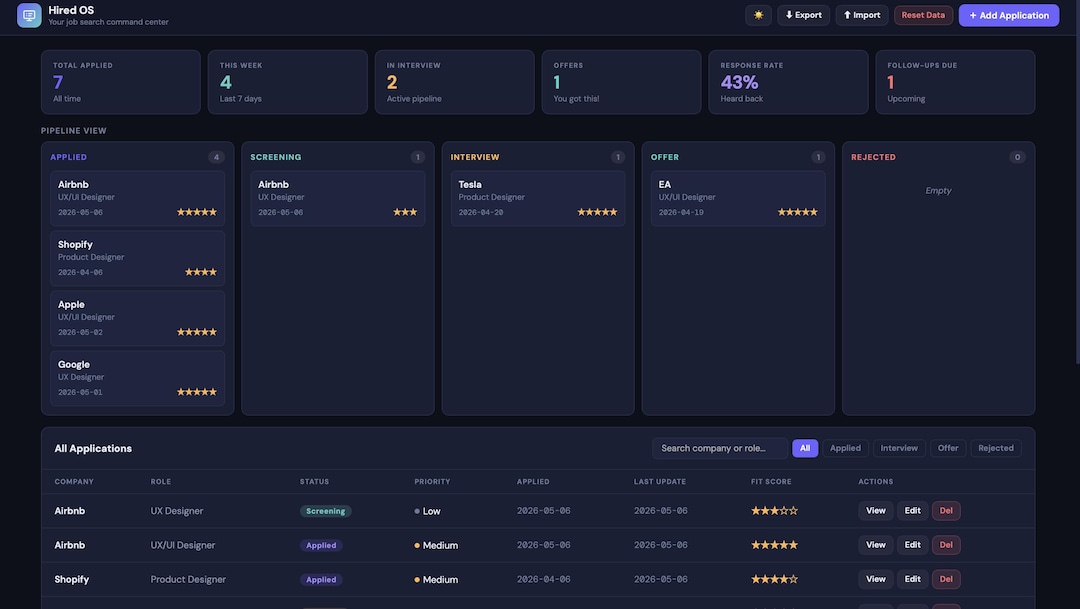Click the Interview column header
1080x609 pixels.
click(475, 157)
